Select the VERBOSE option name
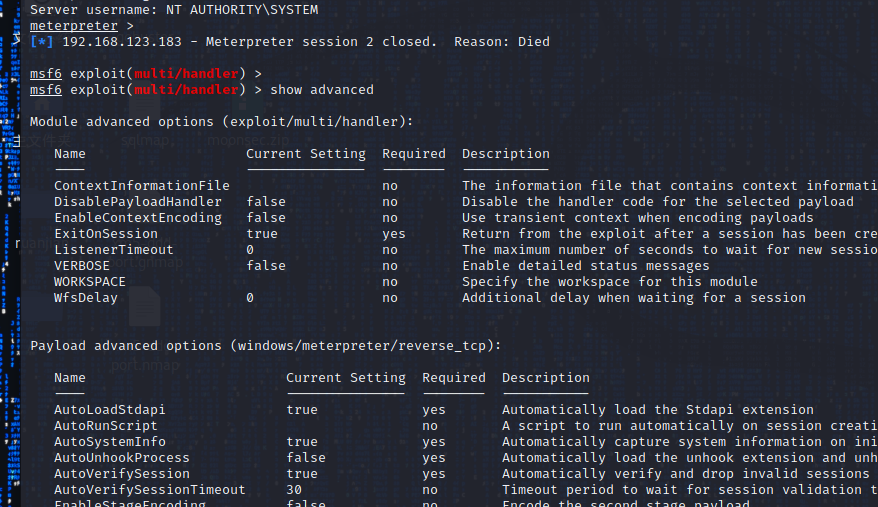Image resolution: width=878 pixels, height=507 pixels. pyautogui.click(x=82, y=266)
